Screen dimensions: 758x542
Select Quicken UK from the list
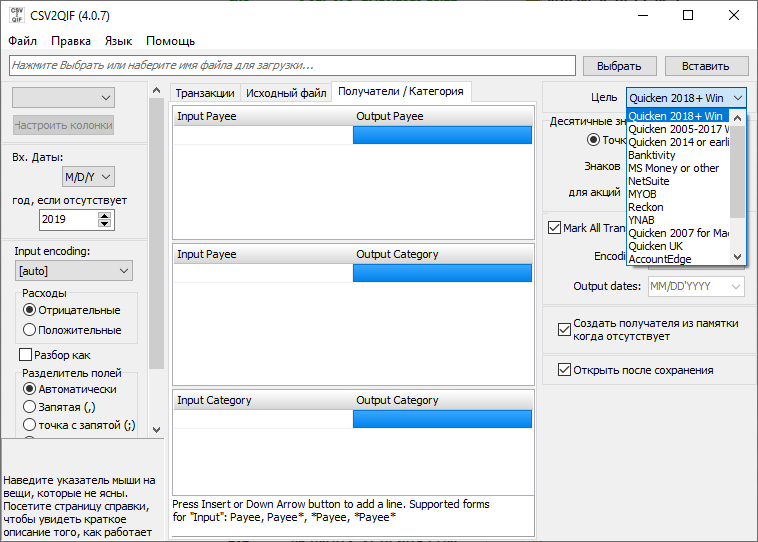pos(678,246)
